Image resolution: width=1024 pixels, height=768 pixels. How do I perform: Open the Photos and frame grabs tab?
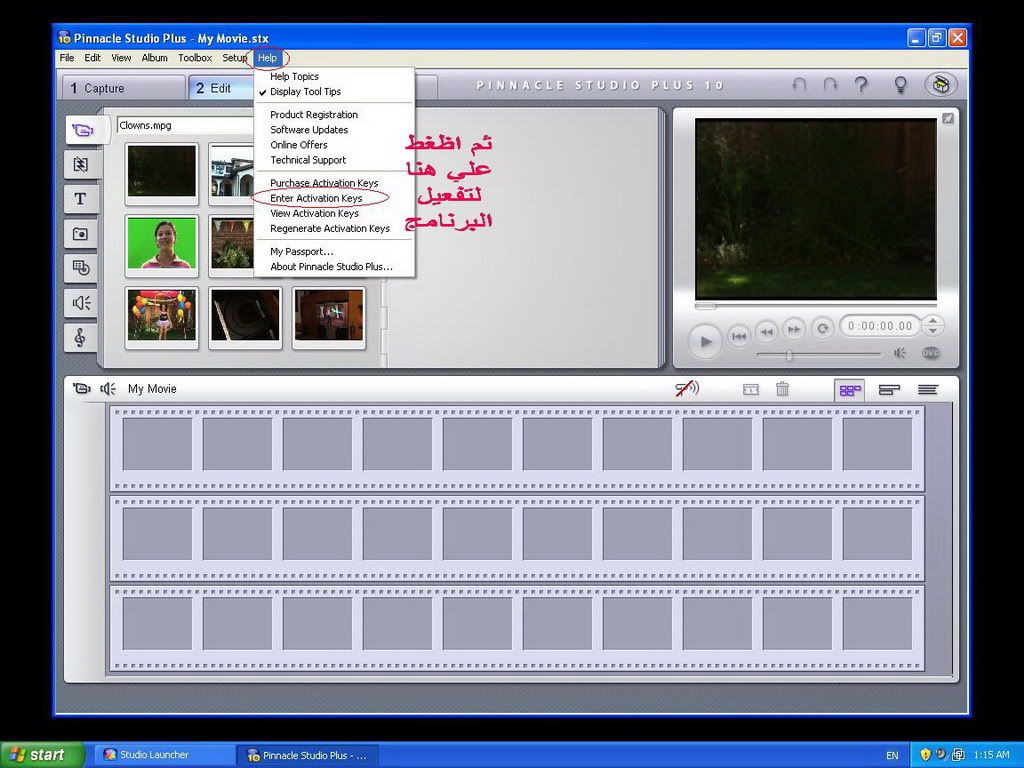(x=81, y=233)
